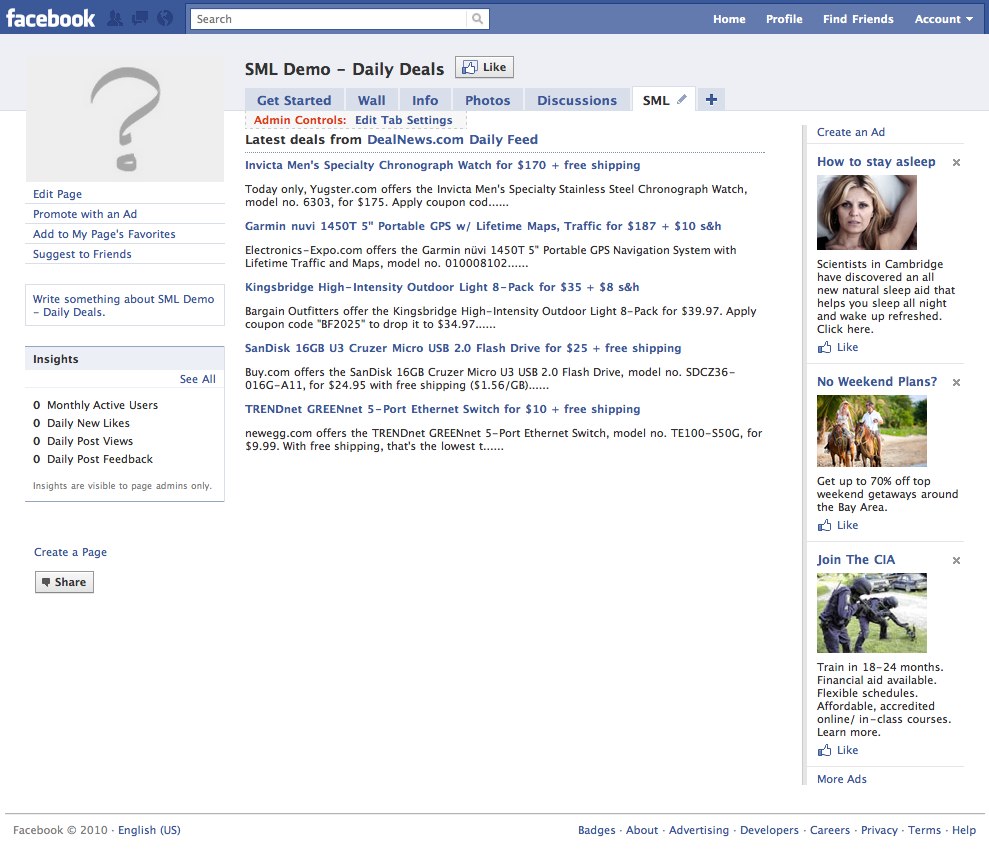Click the Write something about SML Demo box
This screenshot has height=850, width=989.
[x=125, y=305]
